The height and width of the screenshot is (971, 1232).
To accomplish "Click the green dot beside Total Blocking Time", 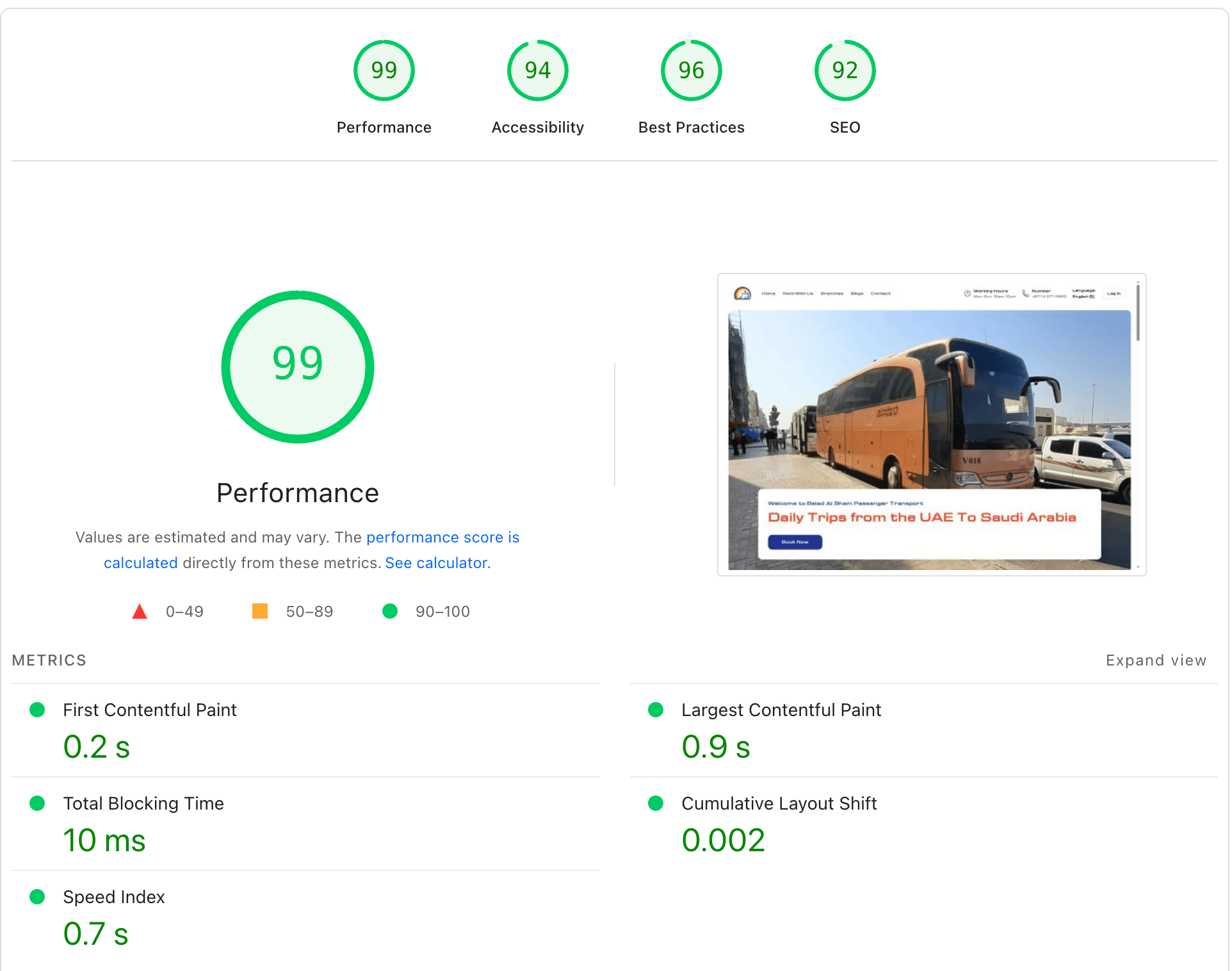I will coord(37,803).
